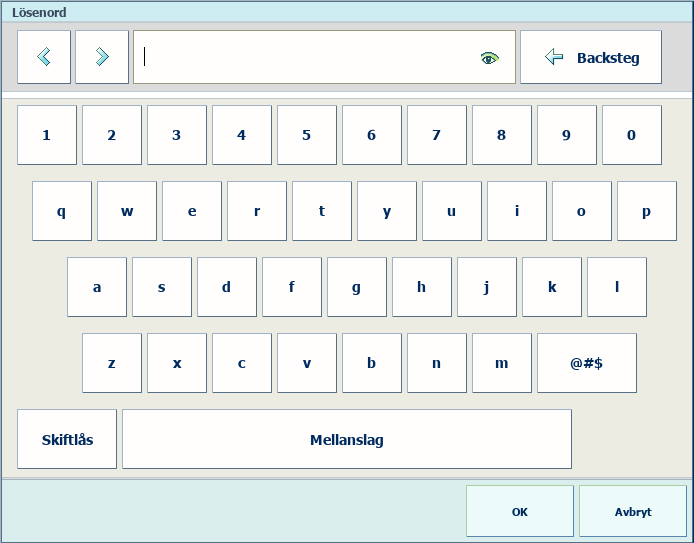Tap the number 2 key

tap(112, 135)
